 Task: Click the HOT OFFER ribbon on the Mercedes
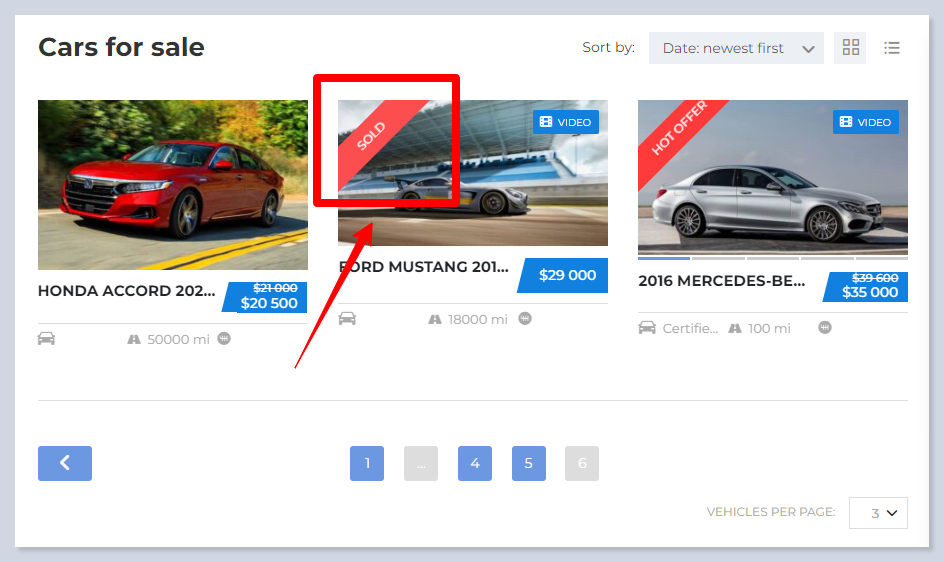[x=678, y=128]
